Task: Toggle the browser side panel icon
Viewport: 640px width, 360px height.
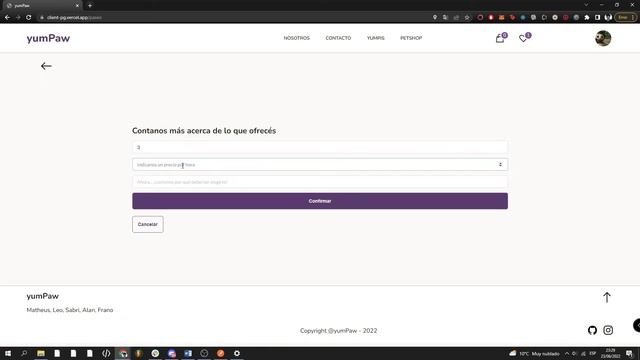Action: [x=598, y=18]
